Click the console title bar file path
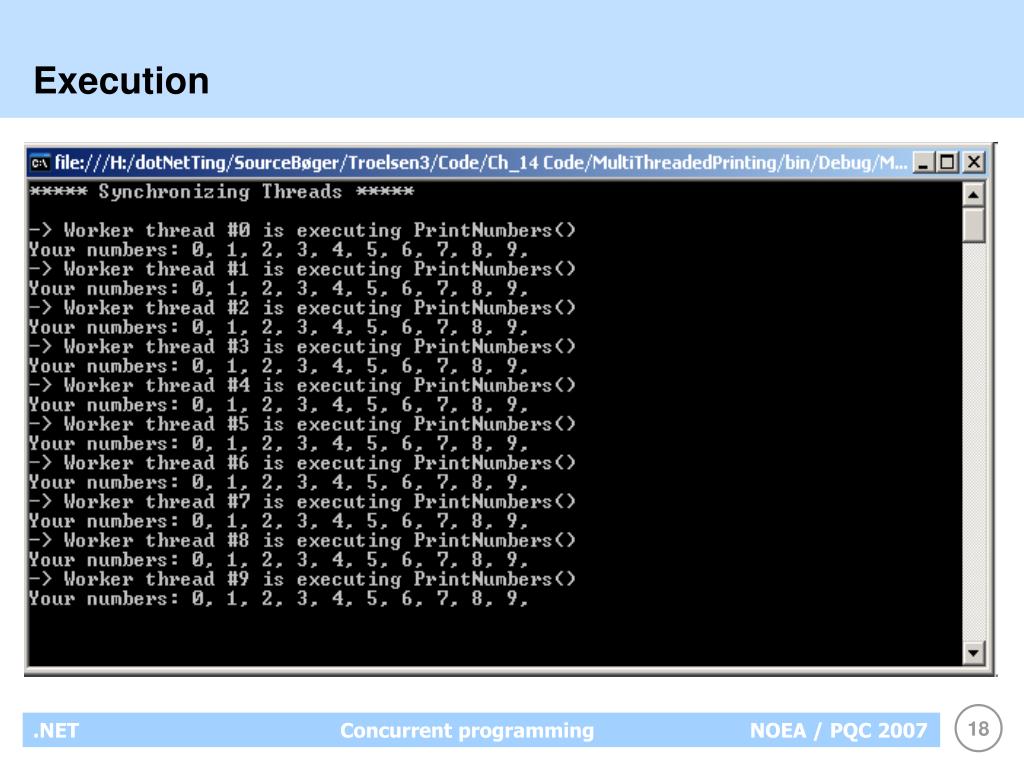 click(x=481, y=162)
